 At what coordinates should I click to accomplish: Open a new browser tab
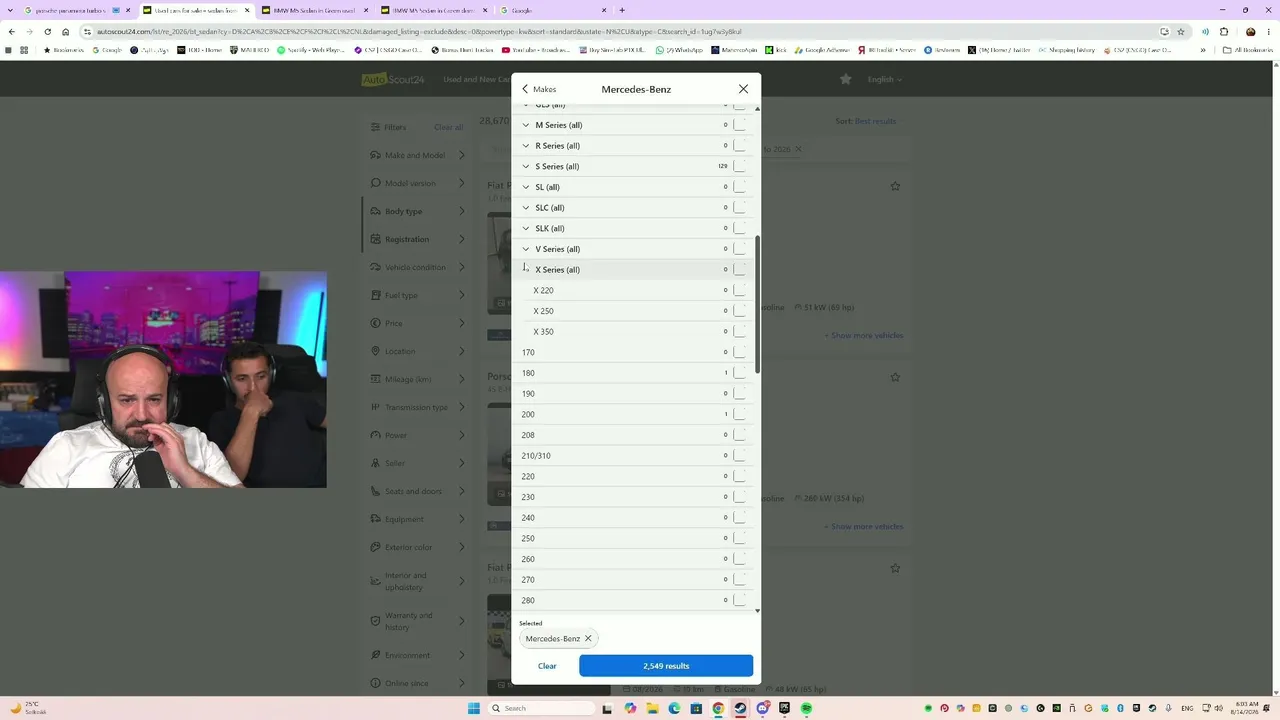coord(622,10)
